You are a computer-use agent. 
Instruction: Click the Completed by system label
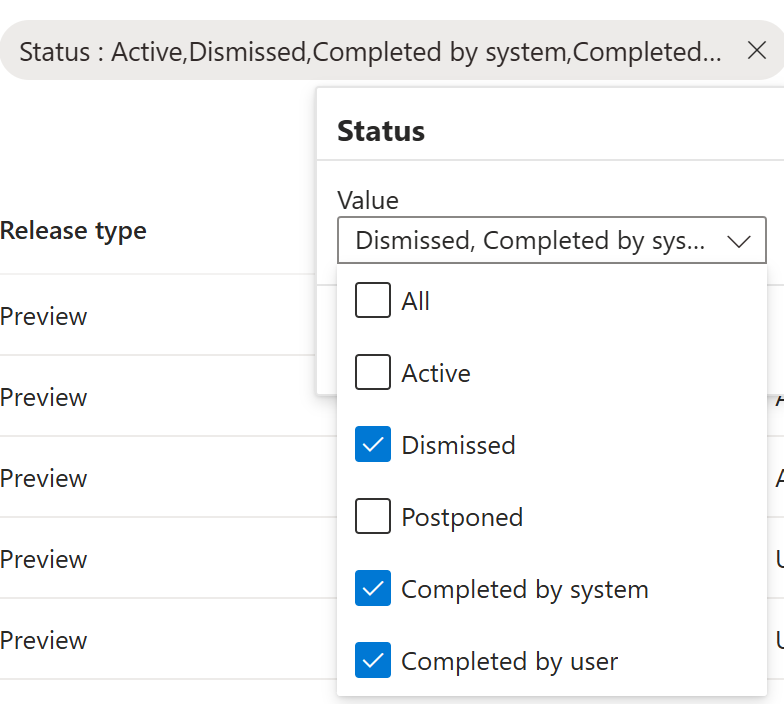(x=525, y=589)
